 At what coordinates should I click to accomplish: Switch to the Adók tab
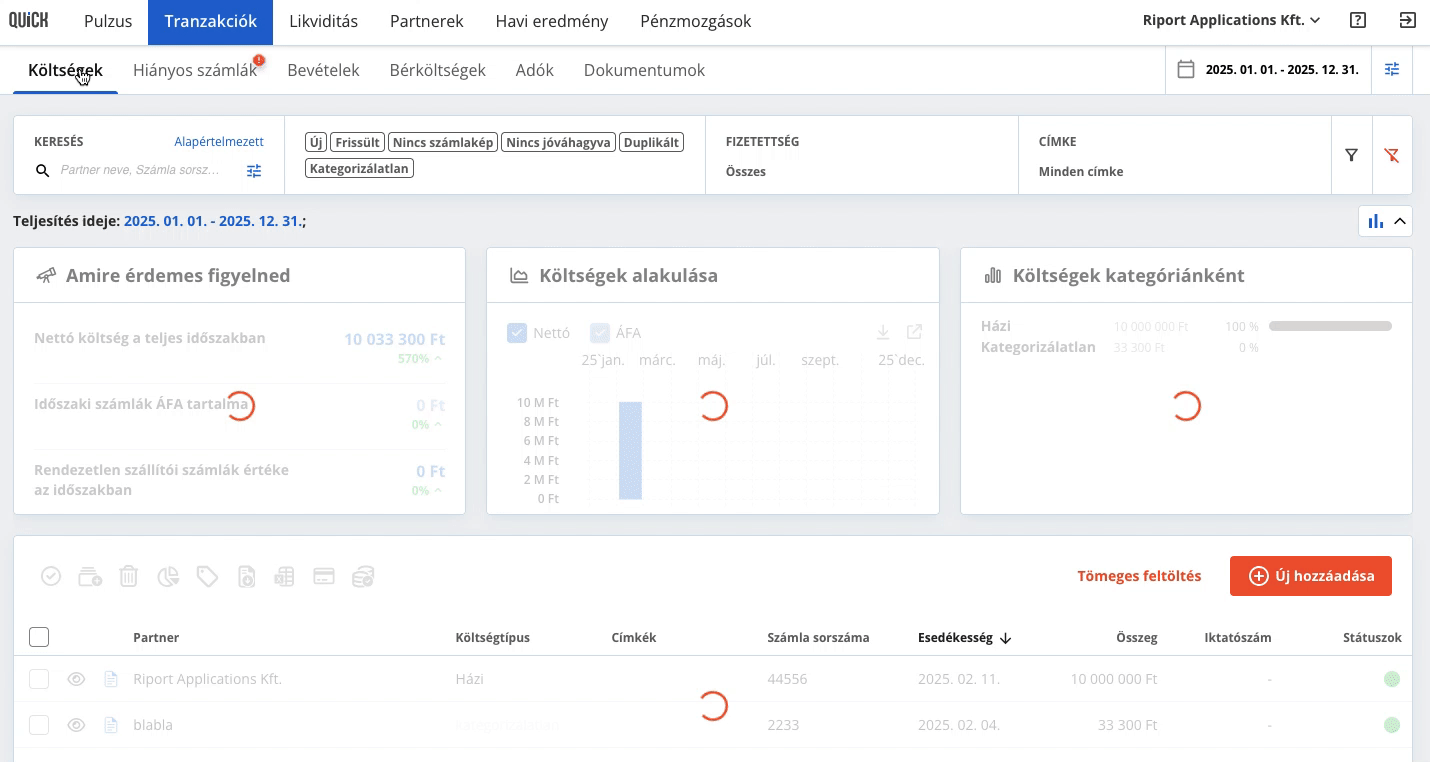[x=535, y=70]
